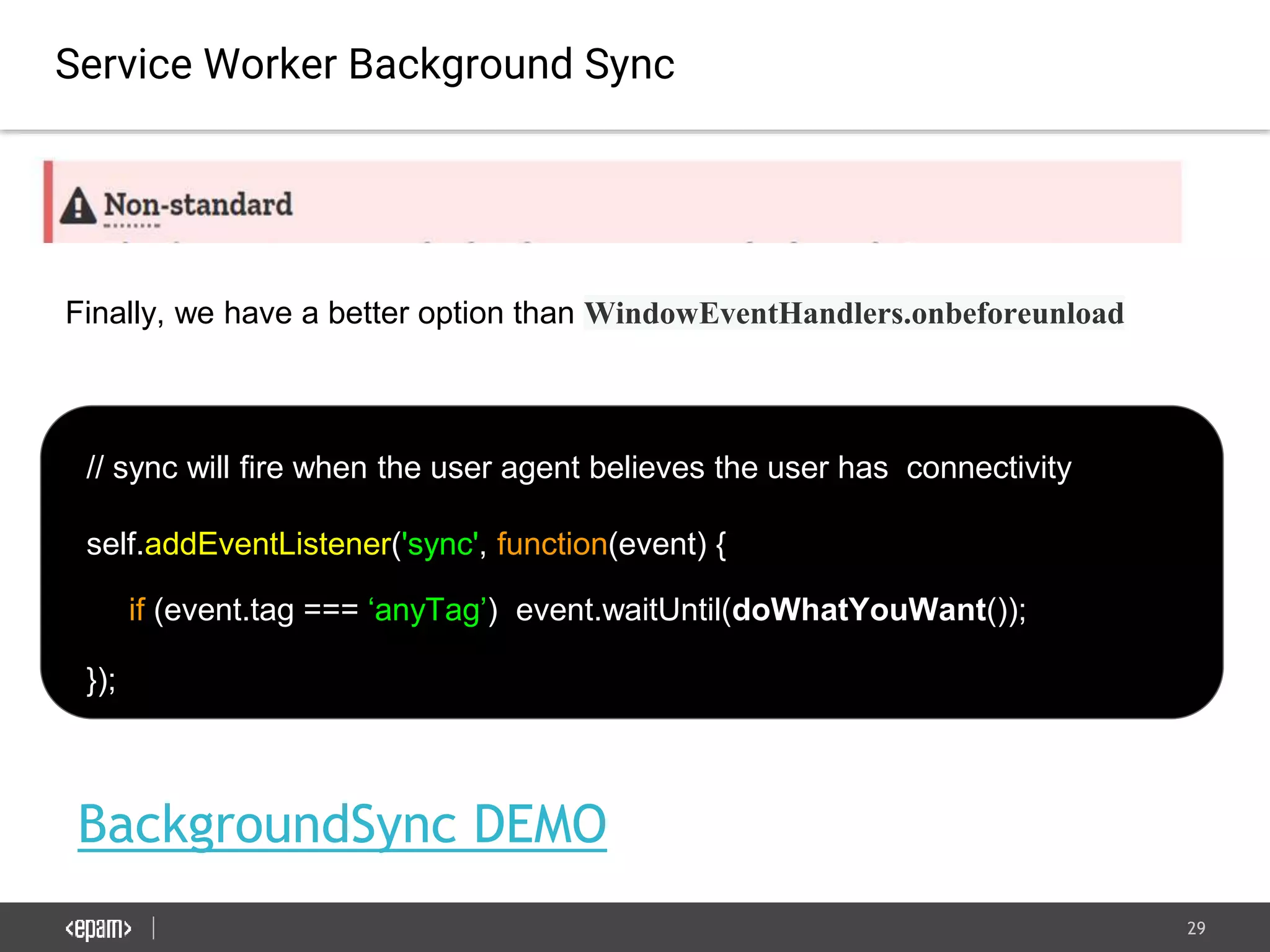This screenshot has width=1270, height=952.
Task: Open the BackgroundSync DEMO link
Action: pyautogui.click(x=342, y=824)
